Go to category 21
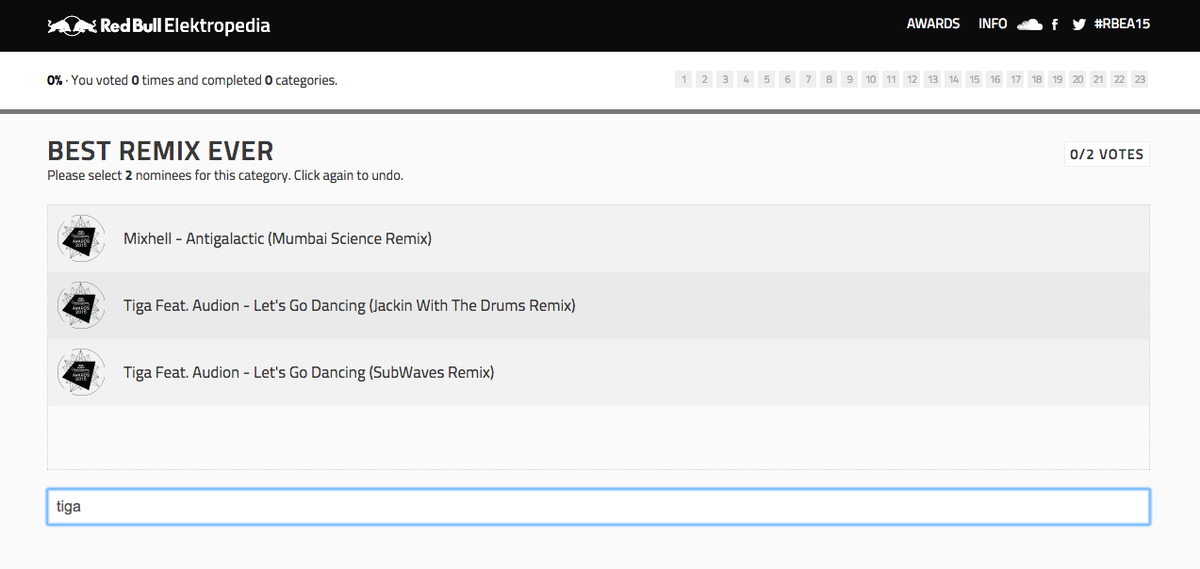Image resolution: width=1200 pixels, height=569 pixels. pyautogui.click(x=1099, y=79)
